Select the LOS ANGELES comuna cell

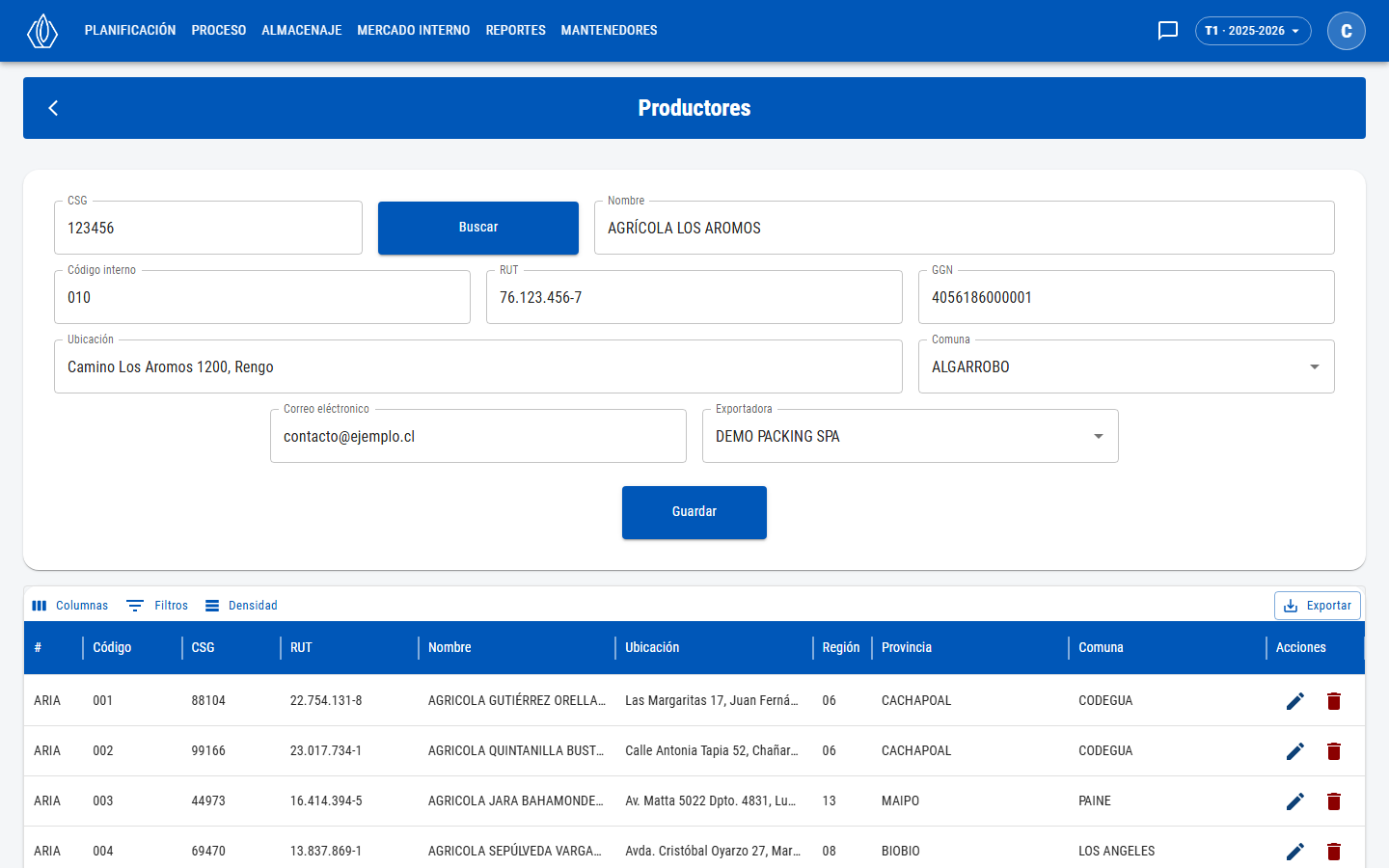pyautogui.click(x=1117, y=852)
